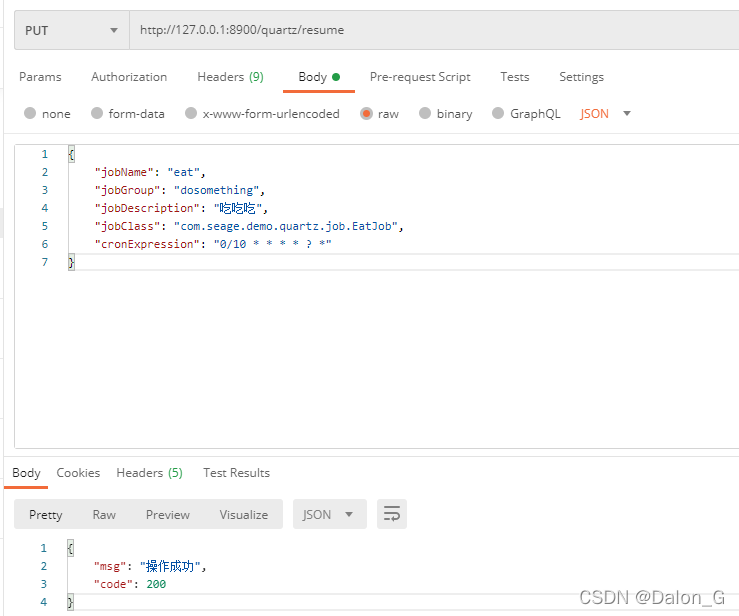The width and height of the screenshot is (739, 616).
Task: Expand the orange JSON body type dropdown
Action: (x=605, y=114)
